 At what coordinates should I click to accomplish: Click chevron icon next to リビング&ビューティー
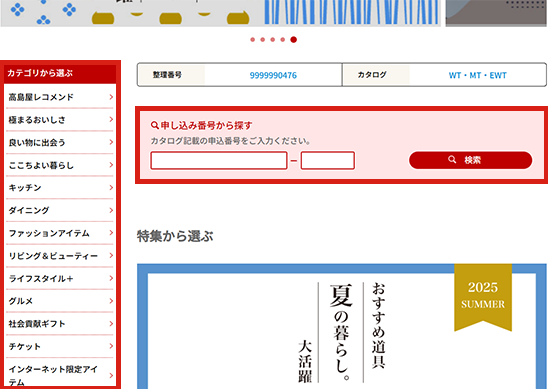point(111,255)
